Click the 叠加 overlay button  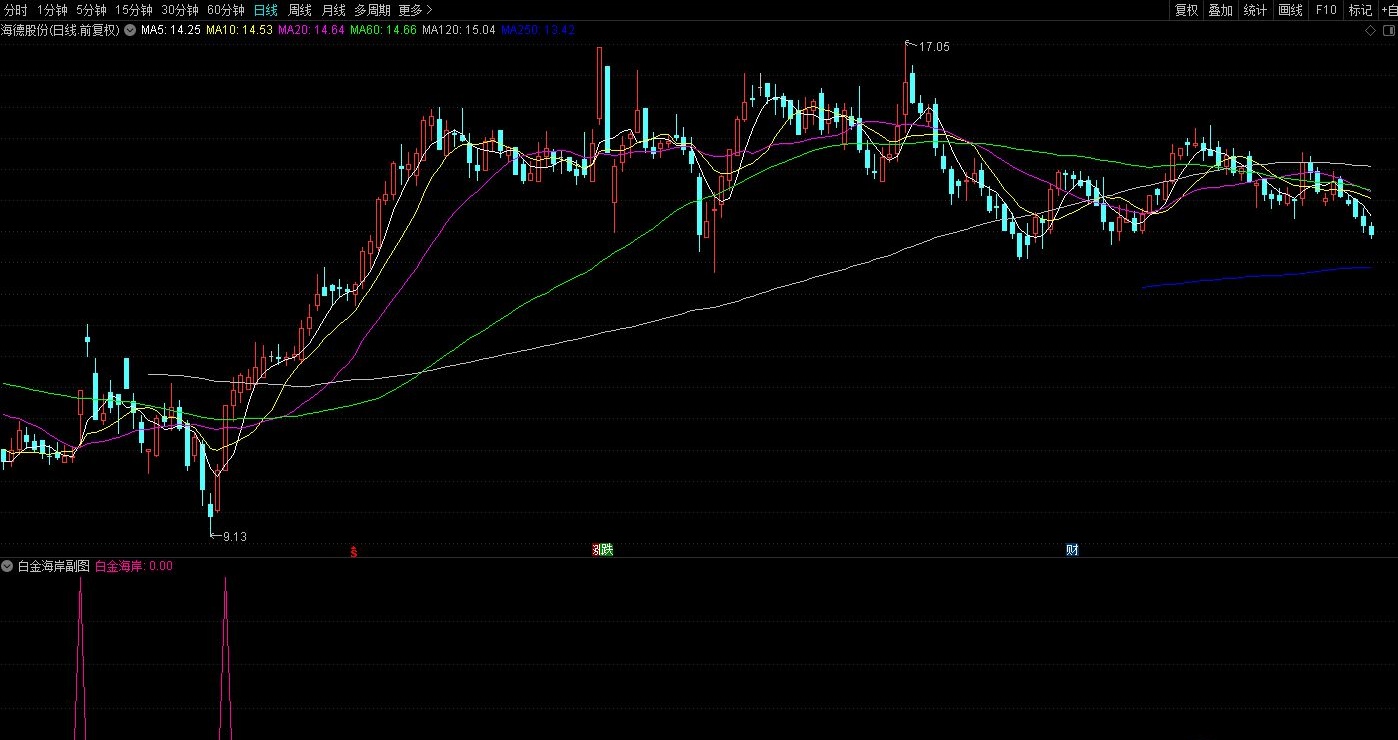1220,10
